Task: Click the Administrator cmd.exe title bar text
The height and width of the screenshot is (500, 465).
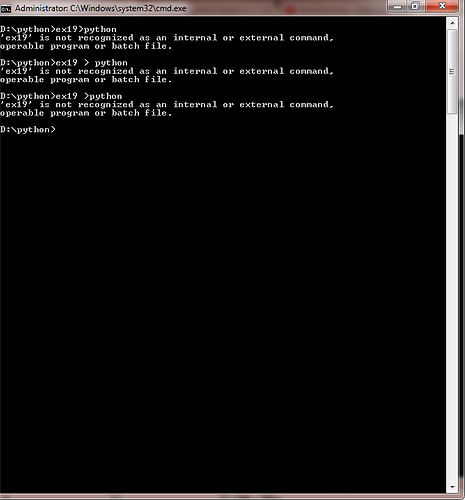Action: coord(101,8)
